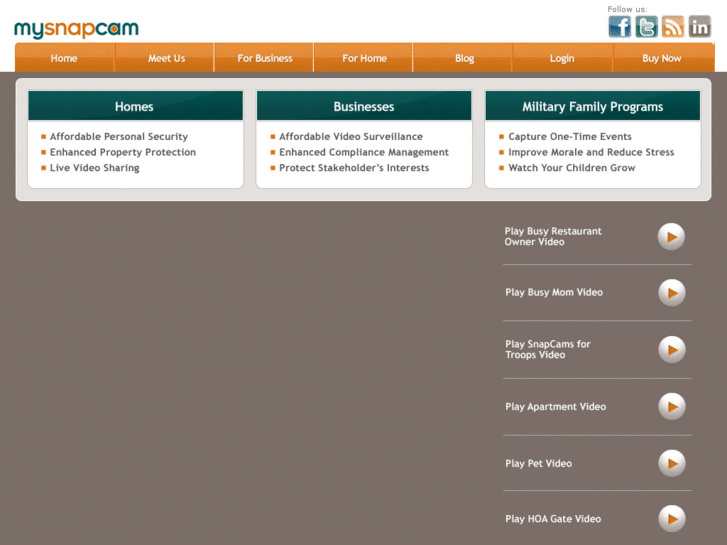727x545 pixels.
Task: Open the Homes panel header
Action: click(135, 106)
